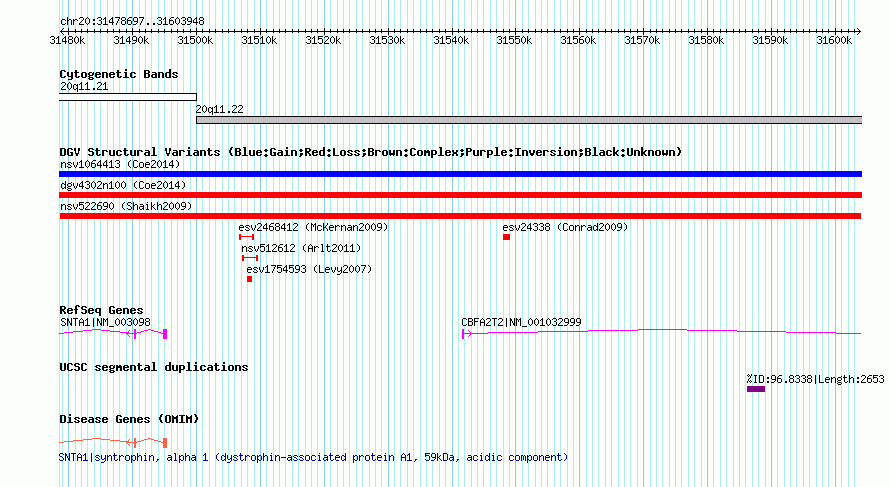This screenshot has height=487, width=890.
Task: Click the 31600k ruler tick label
Action: tap(834, 40)
